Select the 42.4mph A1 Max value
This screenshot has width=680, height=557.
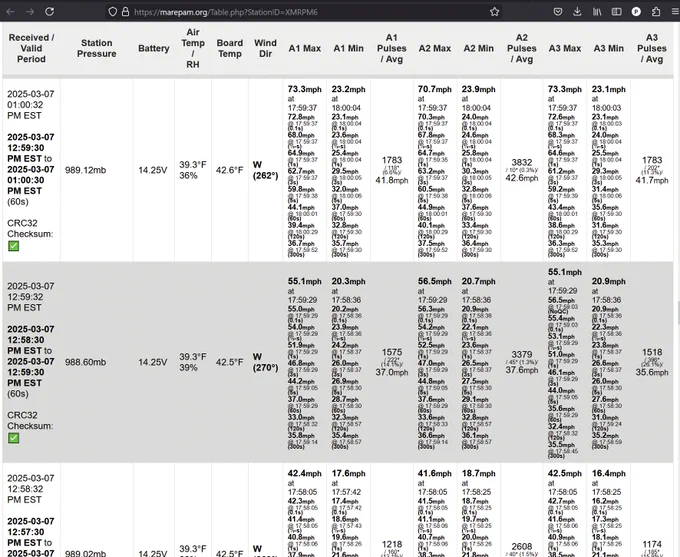click(x=304, y=473)
